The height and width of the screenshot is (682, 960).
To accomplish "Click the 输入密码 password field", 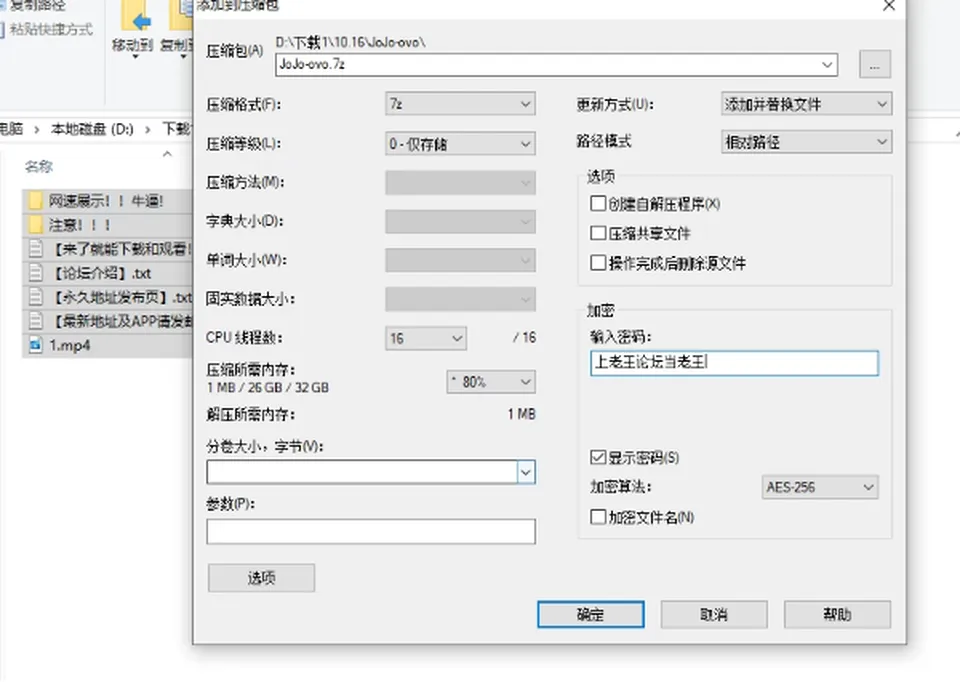I will 734,363.
